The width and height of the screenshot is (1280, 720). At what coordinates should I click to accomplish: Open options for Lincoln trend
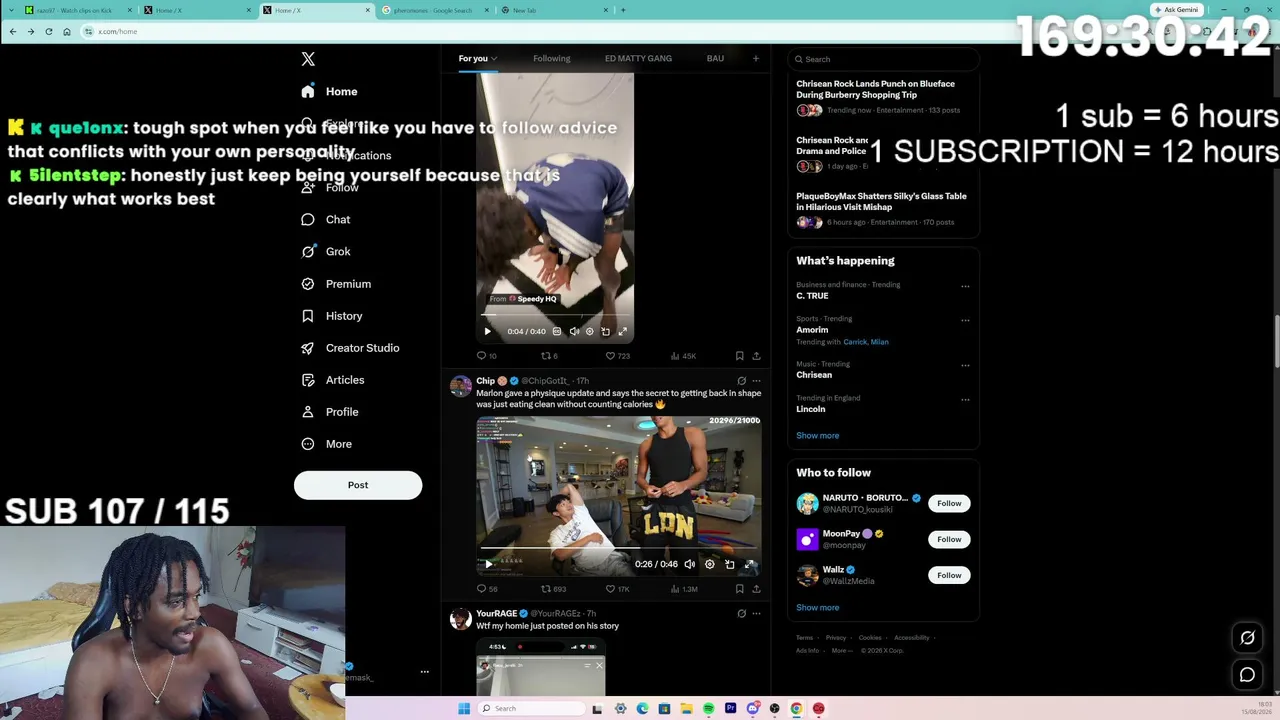coord(965,400)
